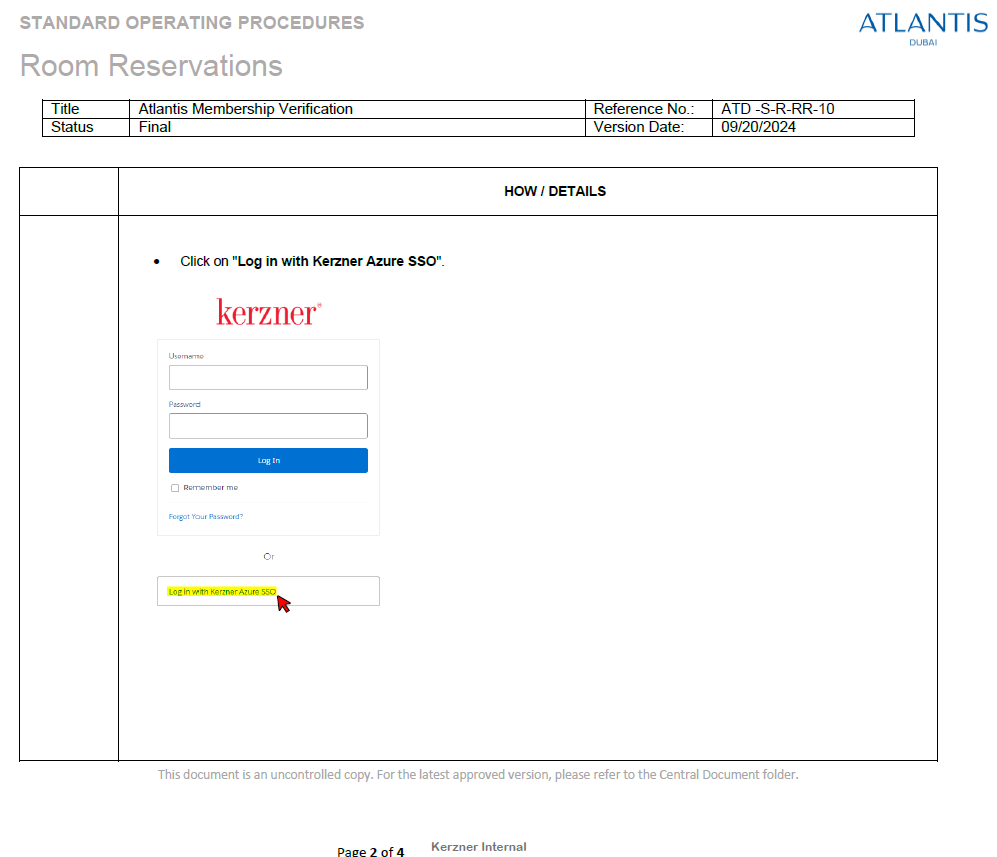997x857 pixels.
Task: Click the Remember me label text
Action: click(x=210, y=488)
